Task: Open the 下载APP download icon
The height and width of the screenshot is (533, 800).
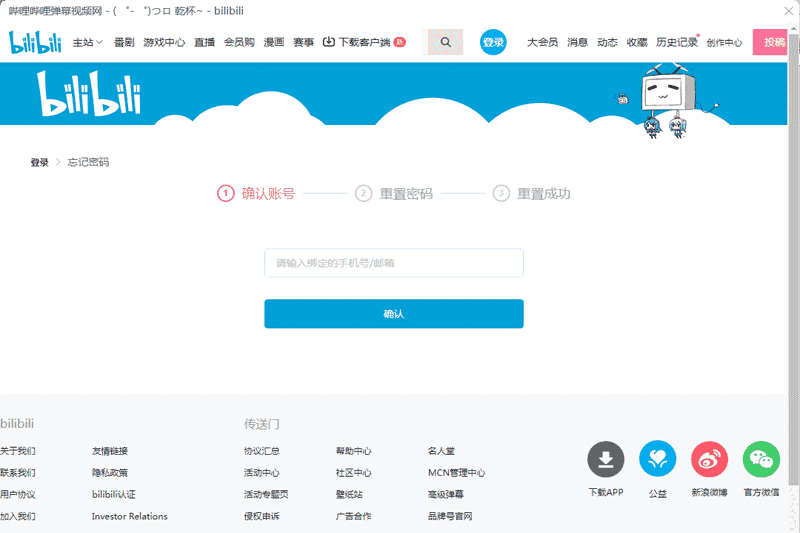Action: pyautogui.click(x=606, y=459)
